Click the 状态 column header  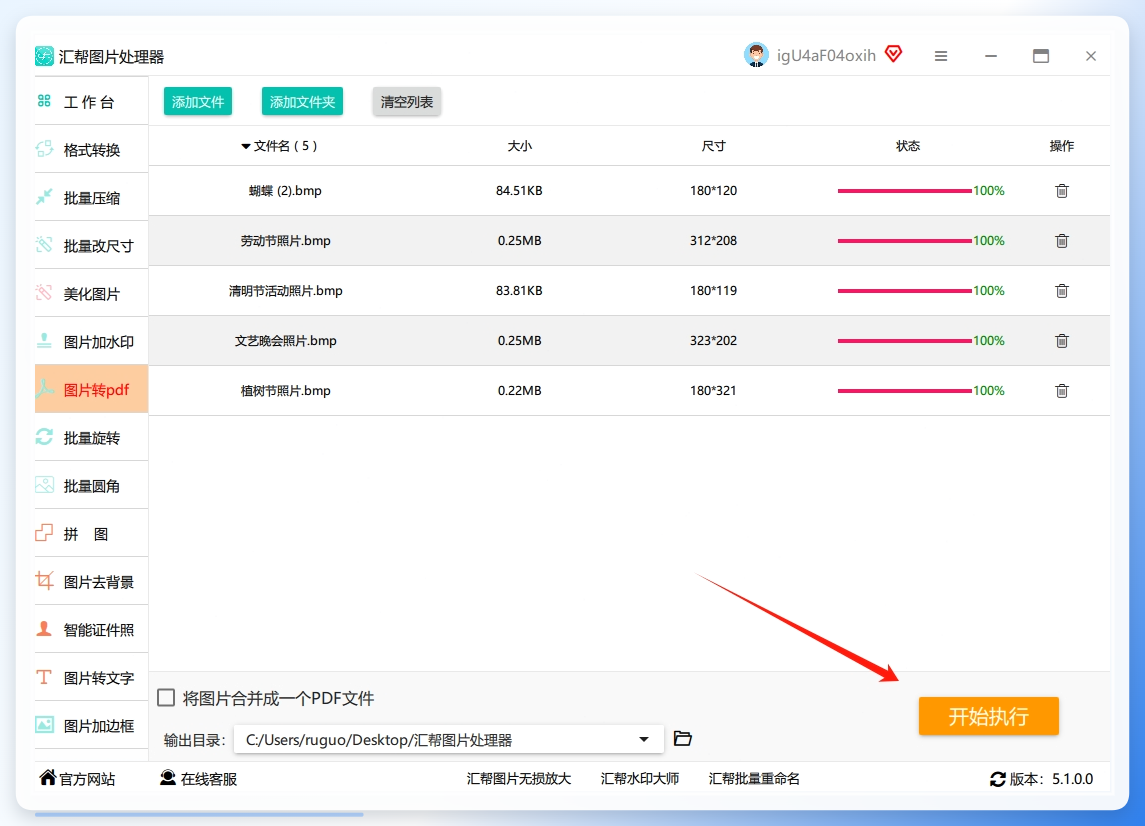(x=908, y=146)
